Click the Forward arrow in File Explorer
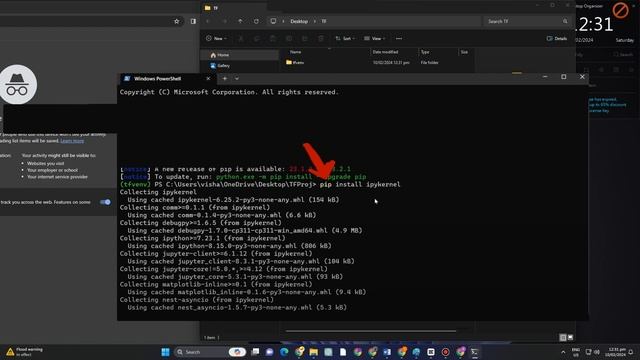 point(224,21)
